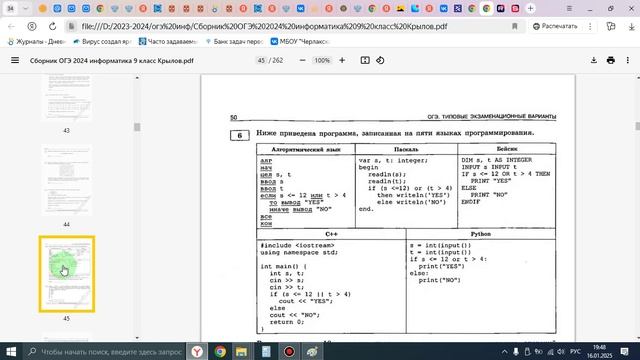640x360 pixels.
Task: Click the Windows taskbar search box
Action: point(104,351)
